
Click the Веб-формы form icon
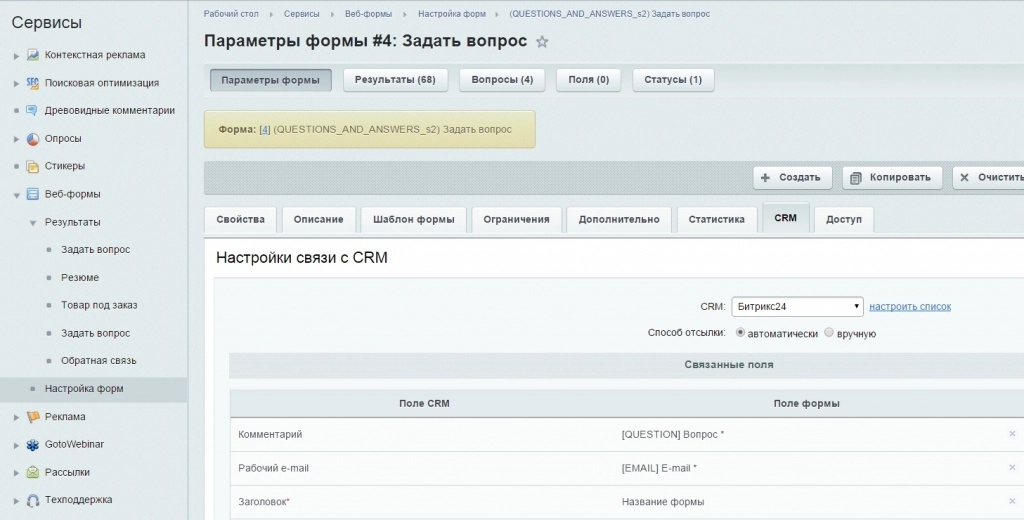(x=33, y=194)
